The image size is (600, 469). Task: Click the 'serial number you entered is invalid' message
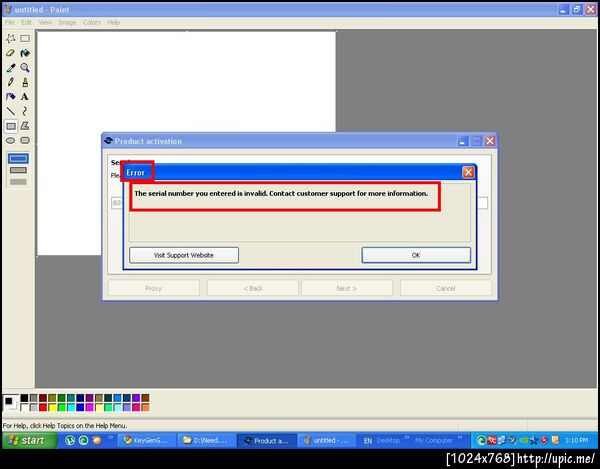[x=281, y=194]
